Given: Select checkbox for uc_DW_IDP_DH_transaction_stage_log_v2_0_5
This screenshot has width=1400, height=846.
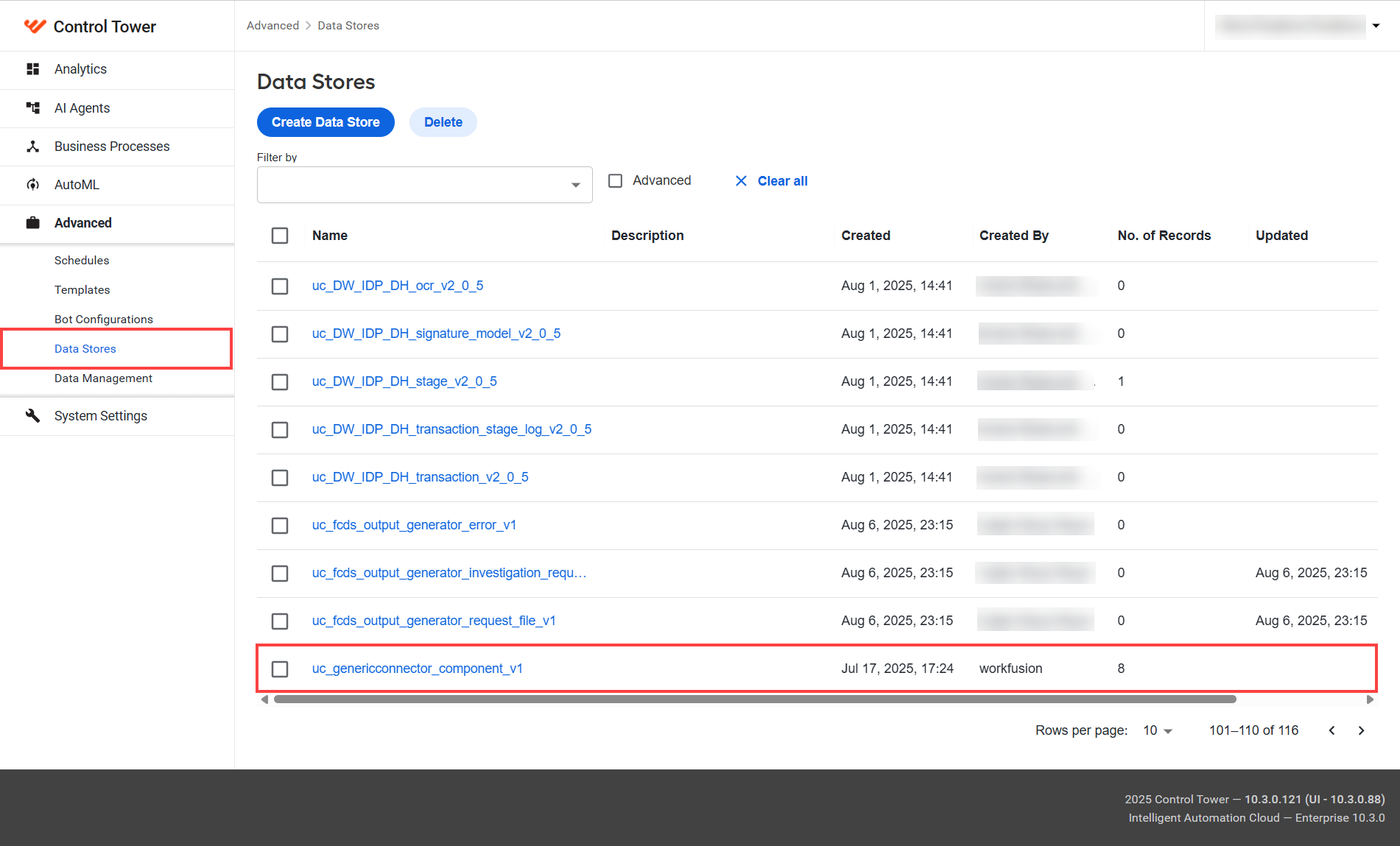Looking at the screenshot, I should click(x=280, y=430).
